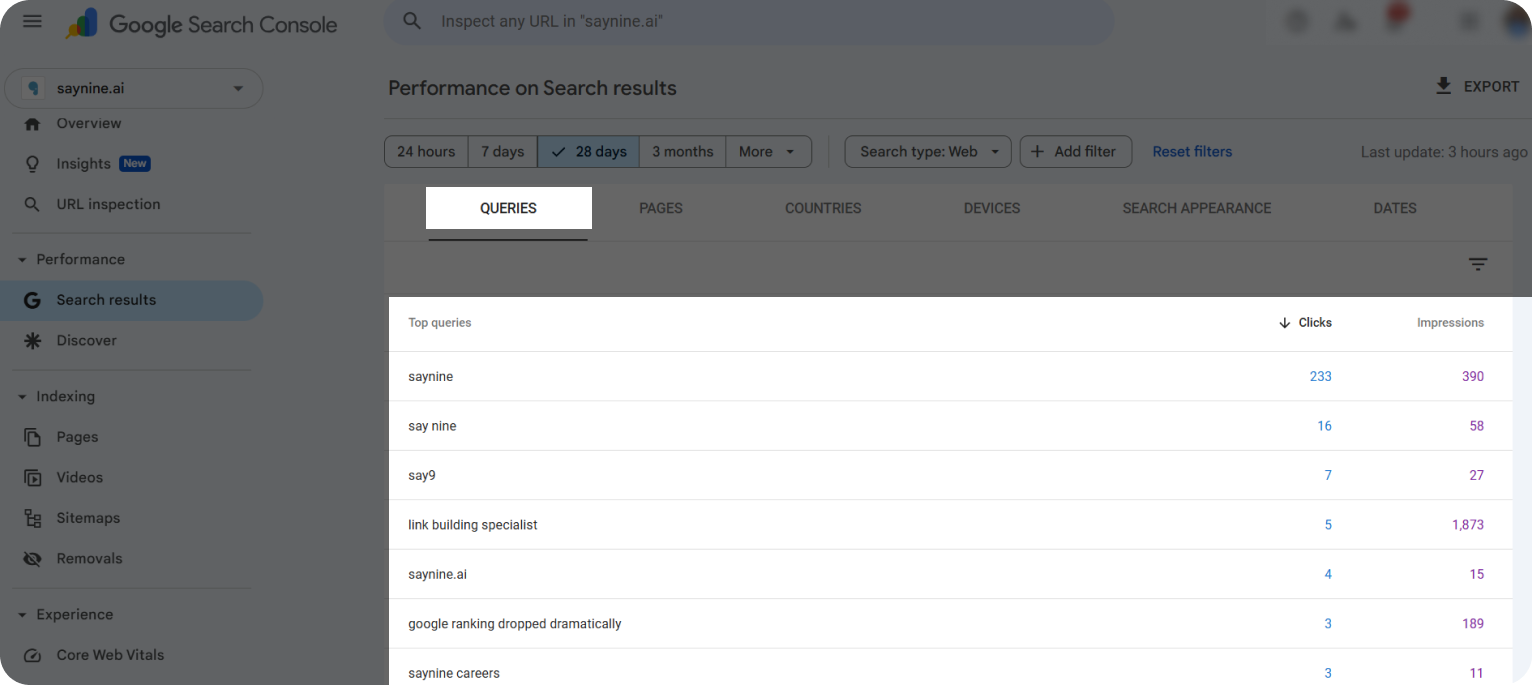Click the 'link building specialist' query
The width and height of the screenshot is (1532, 685).
coord(473,525)
